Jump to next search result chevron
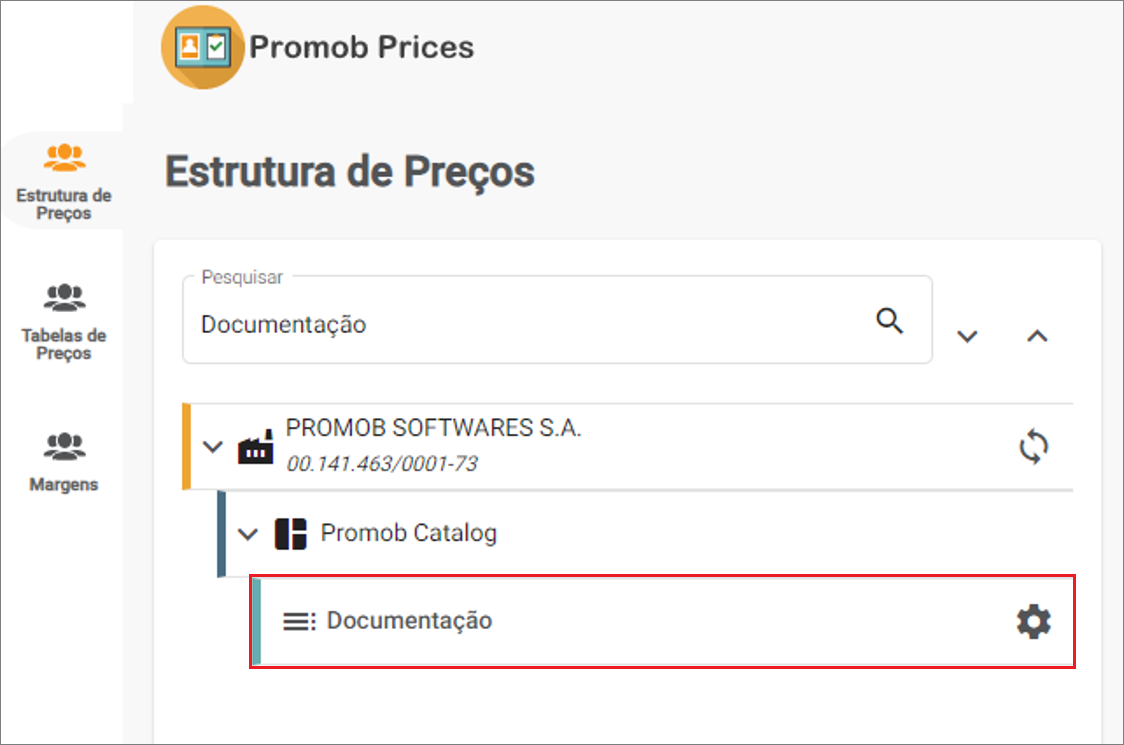 coord(967,336)
